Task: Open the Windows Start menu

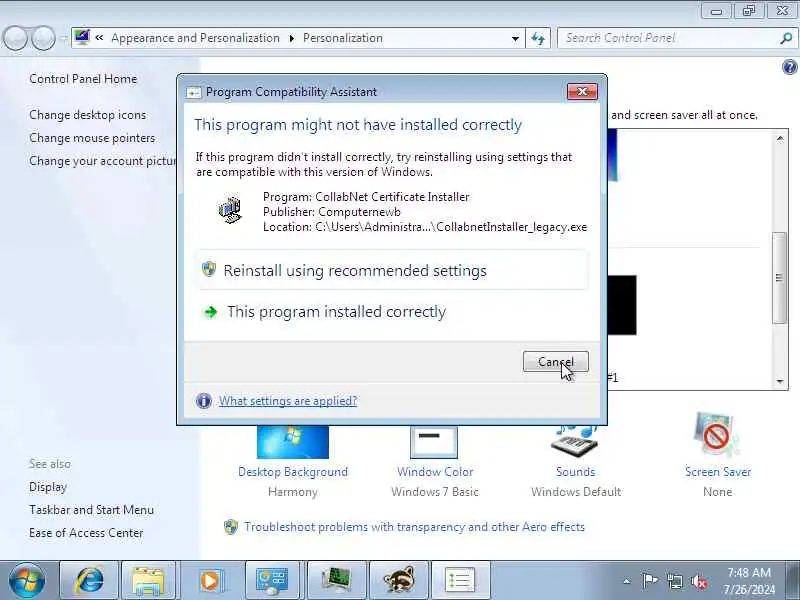Action: 27,580
